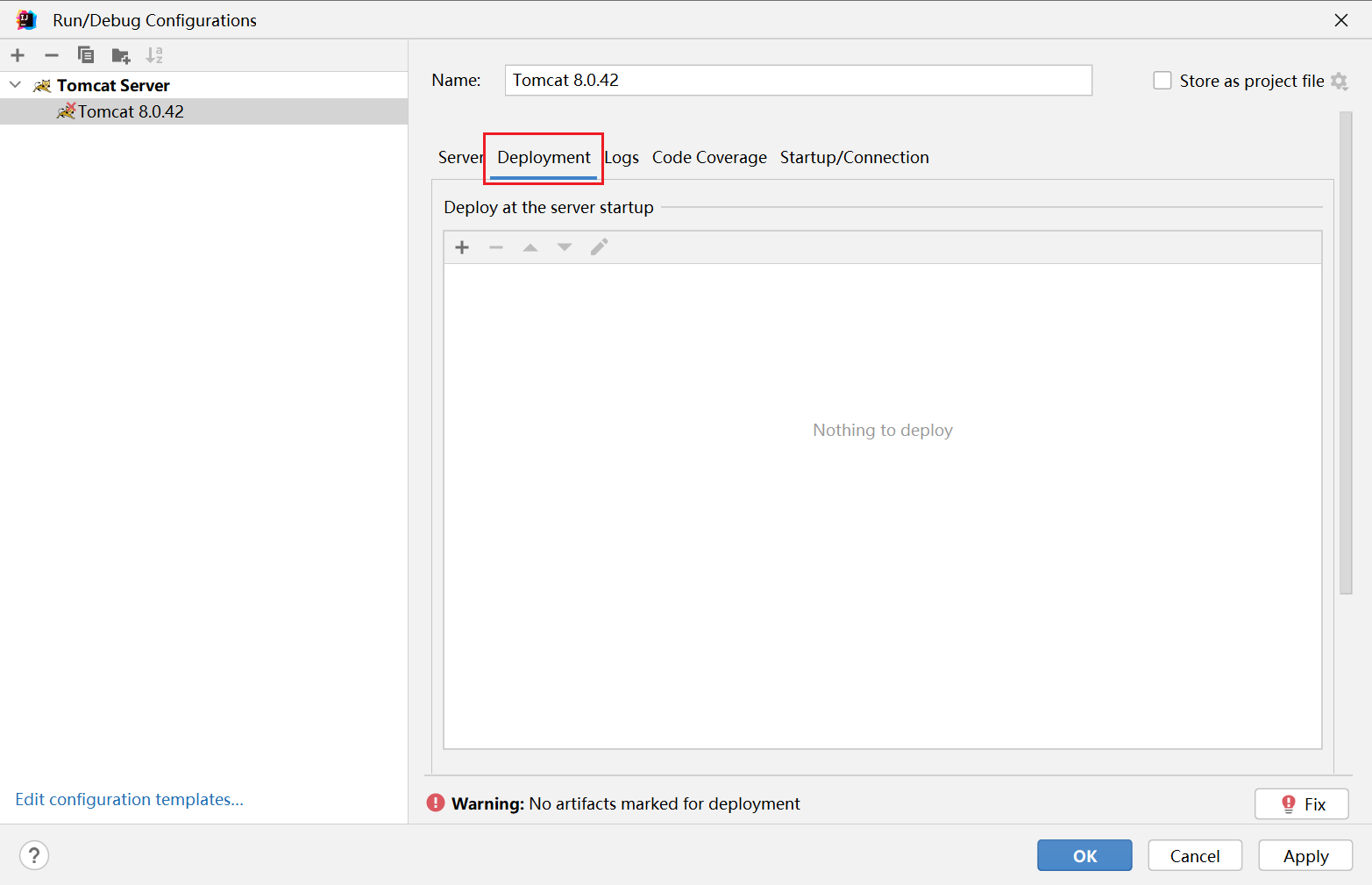
Task: Open Edit configuration templates link
Action: click(x=129, y=799)
